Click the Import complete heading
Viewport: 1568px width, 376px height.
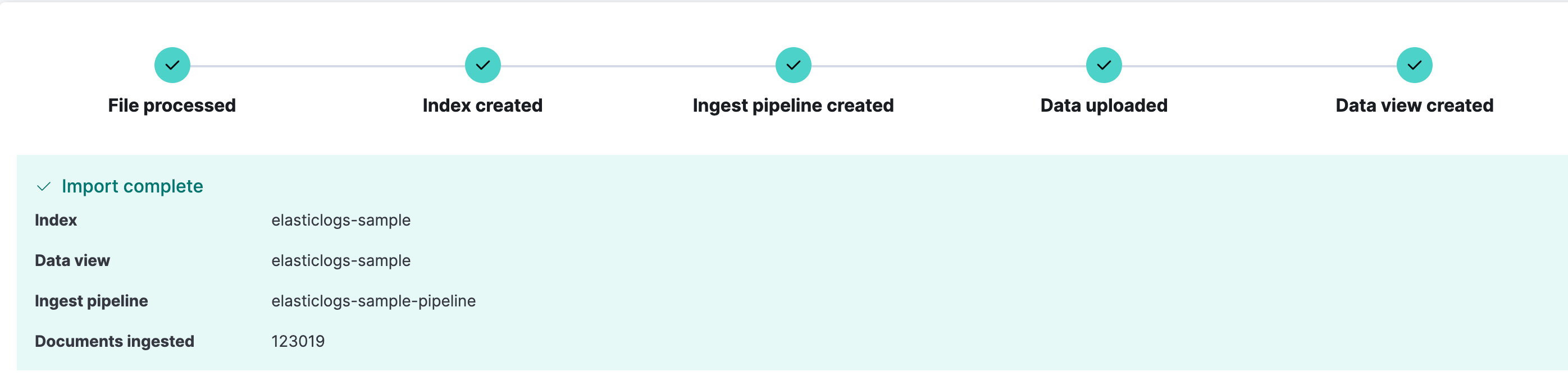click(x=132, y=186)
